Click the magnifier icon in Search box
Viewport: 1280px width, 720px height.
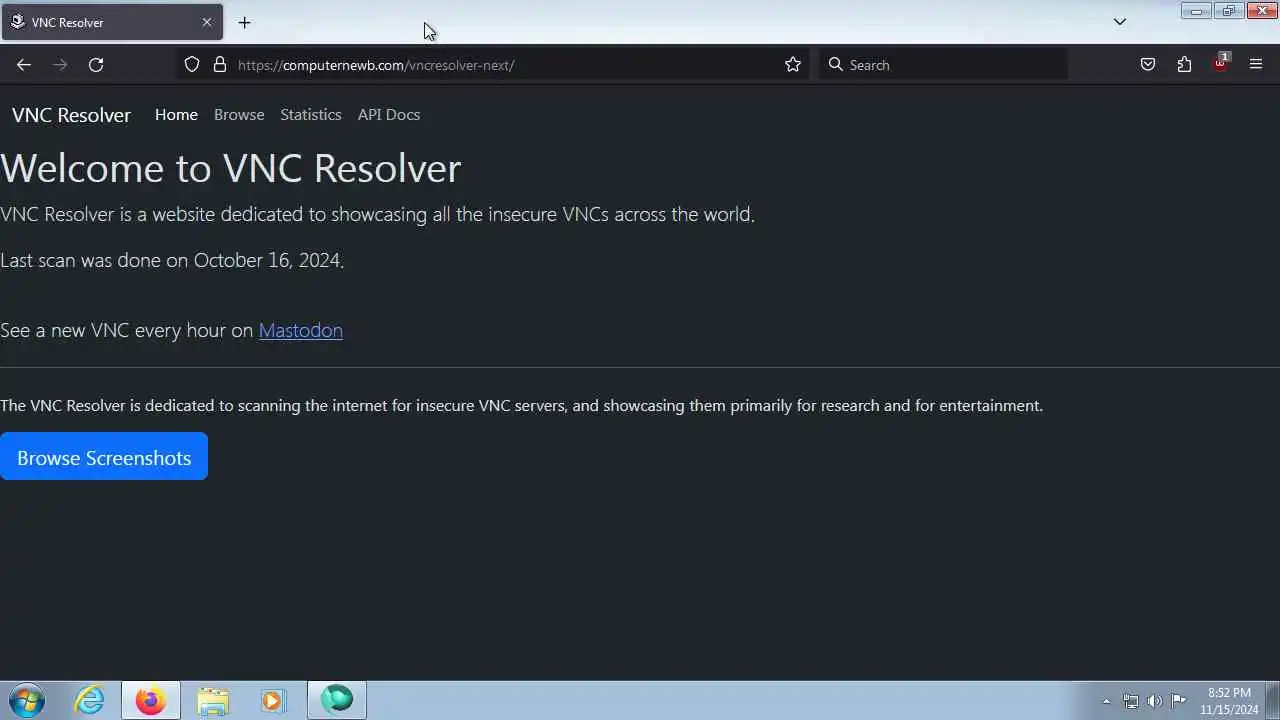[x=836, y=65]
